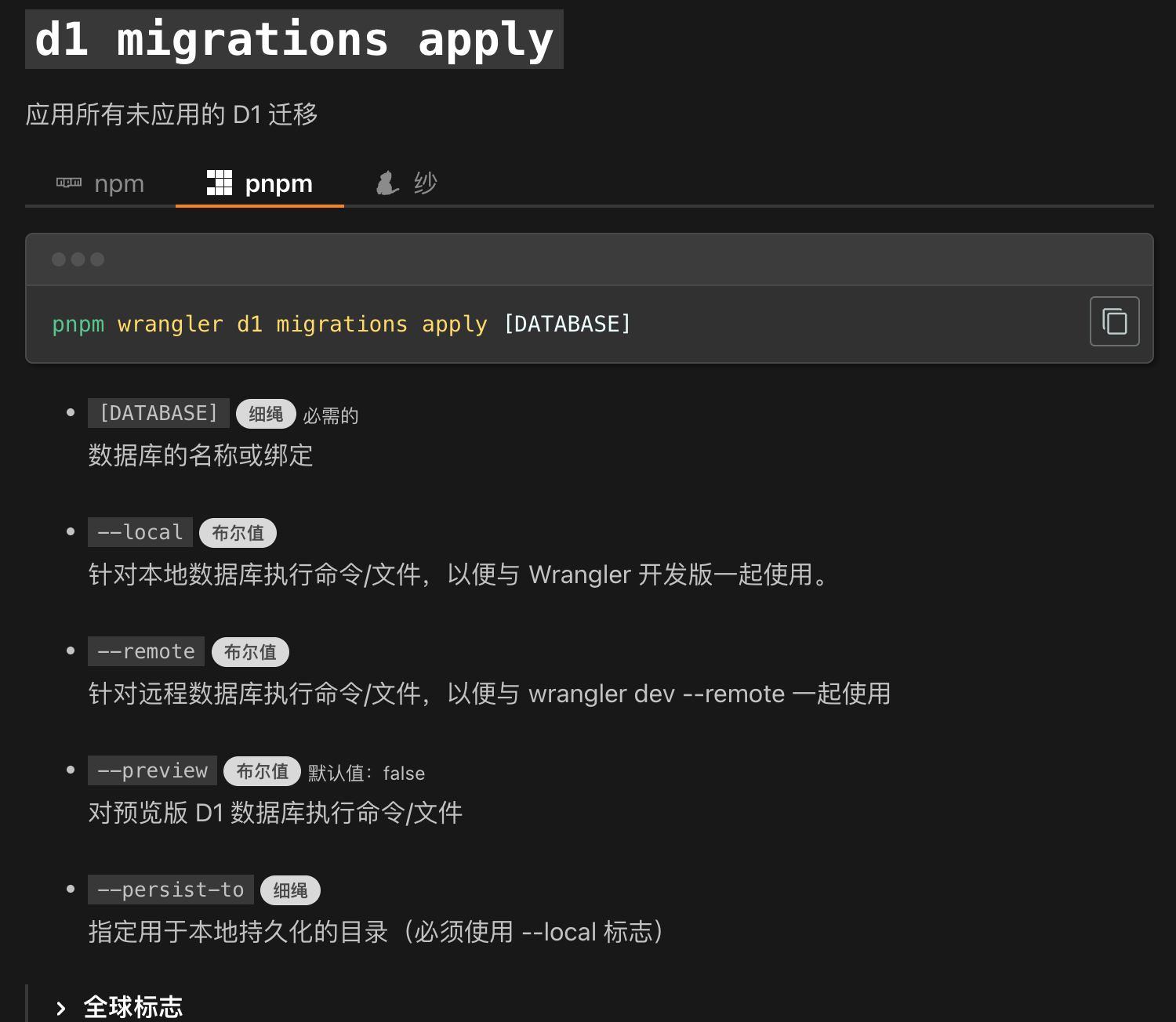The image size is (1176, 1022).
Task: Click the npm logo icon in tabs
Action: [x=69, y=182]
